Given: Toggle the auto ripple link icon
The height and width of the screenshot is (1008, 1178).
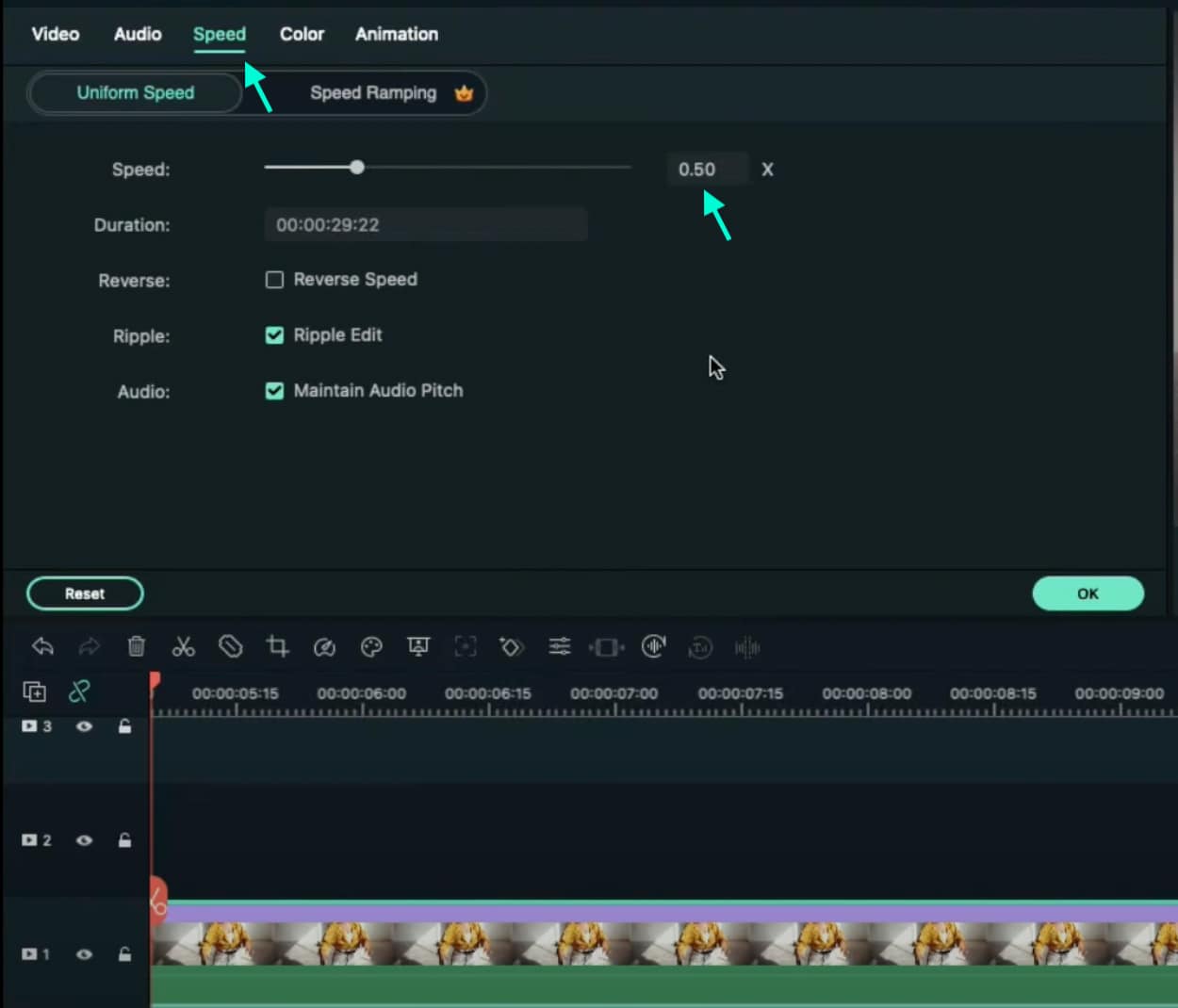Looking at the screenshot, I should pos(79,691).
